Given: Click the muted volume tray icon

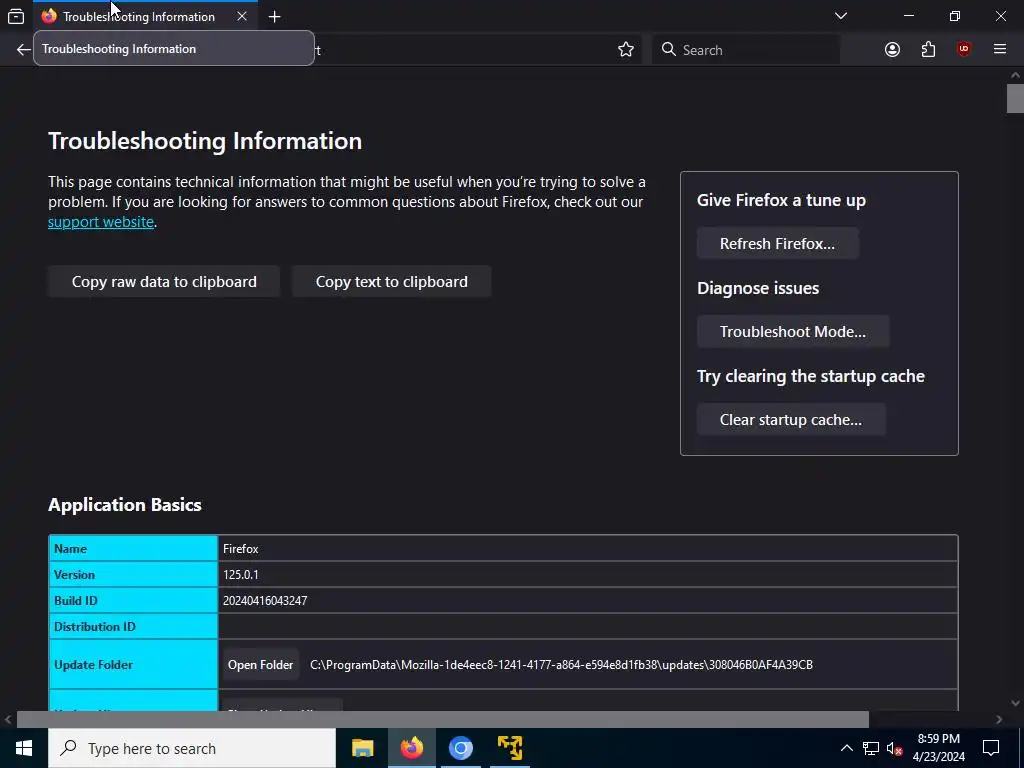Looking at the screenshot, I should (895, 748).
